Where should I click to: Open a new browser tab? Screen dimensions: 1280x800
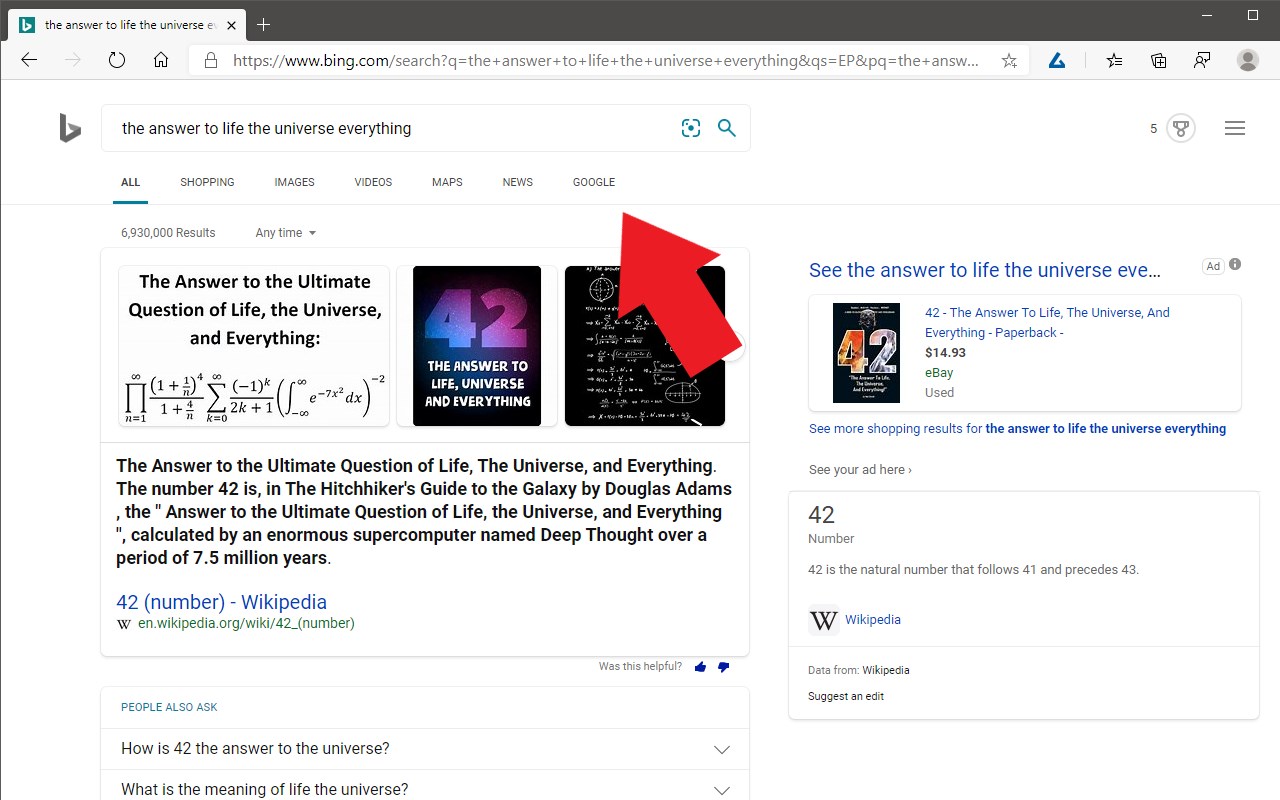point(263,24)
